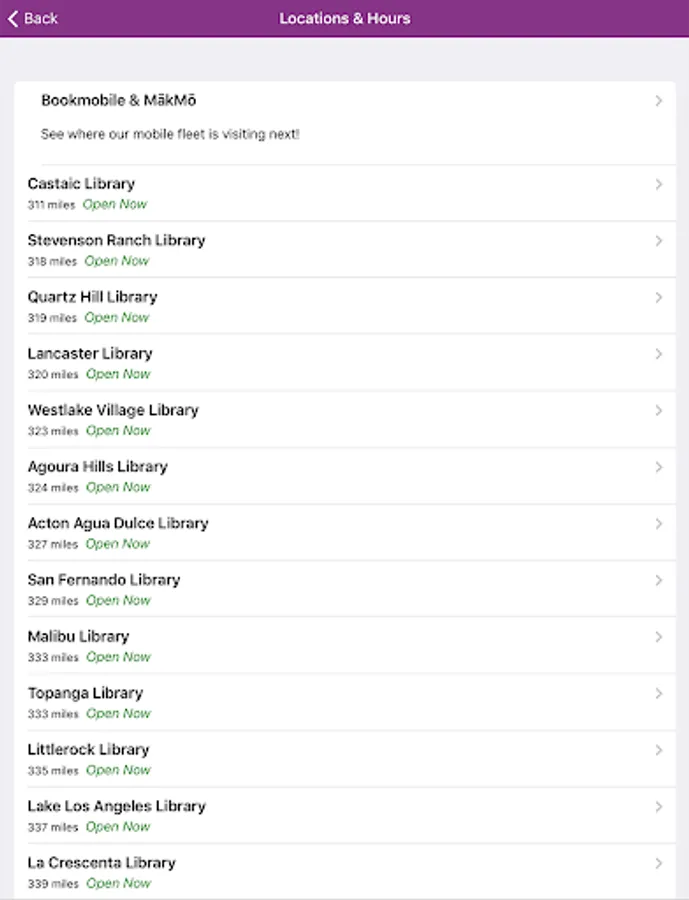Select Littlerock Library from the list

click(x=88, y=750)
